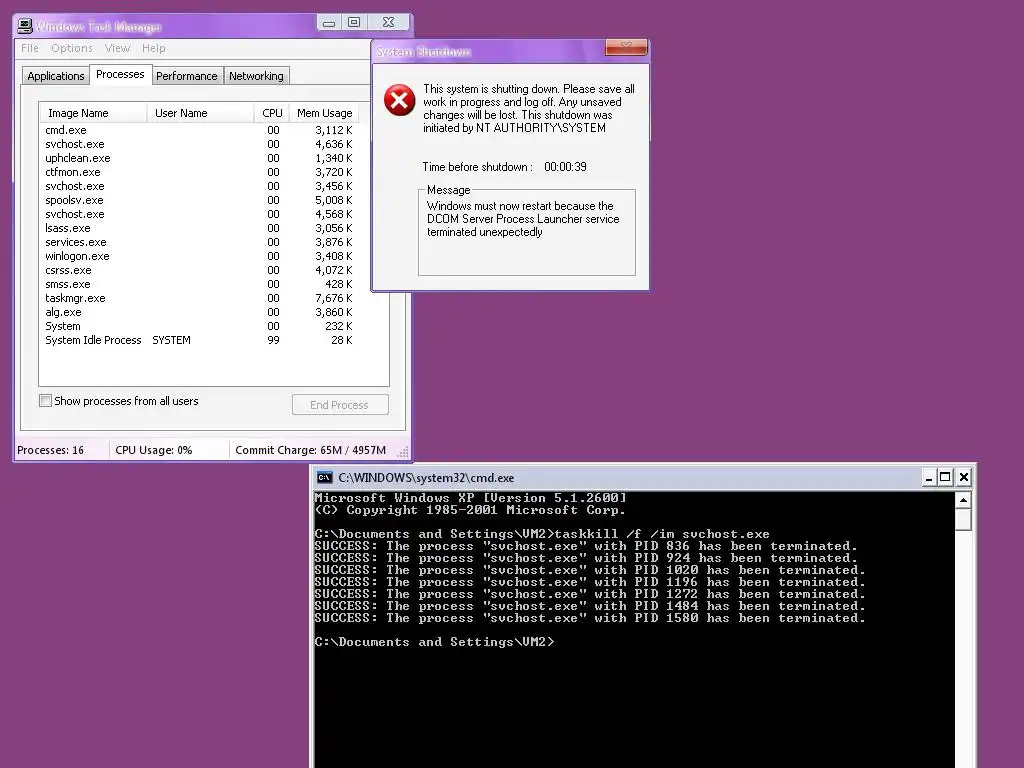The image size is (1024, 768).
Task: Select the System Idle Process row
Action: coord(199,340)
